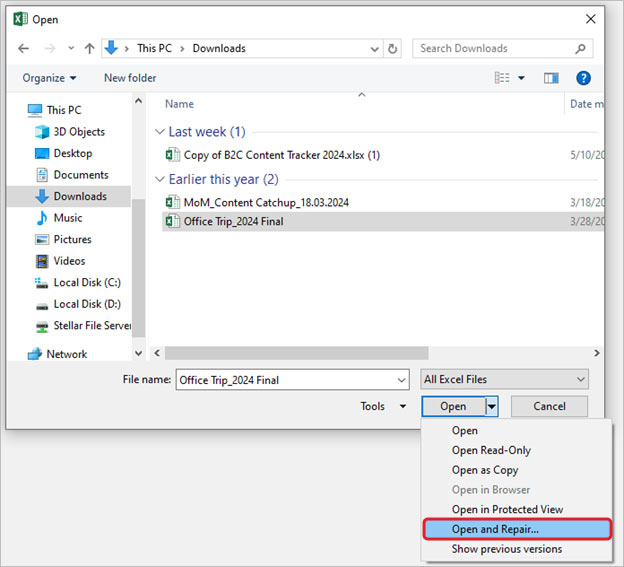Expand address bar previous locations dropdown
Image resolution: width=624 pixels, height=567 pixels.
tap(374, 49)
